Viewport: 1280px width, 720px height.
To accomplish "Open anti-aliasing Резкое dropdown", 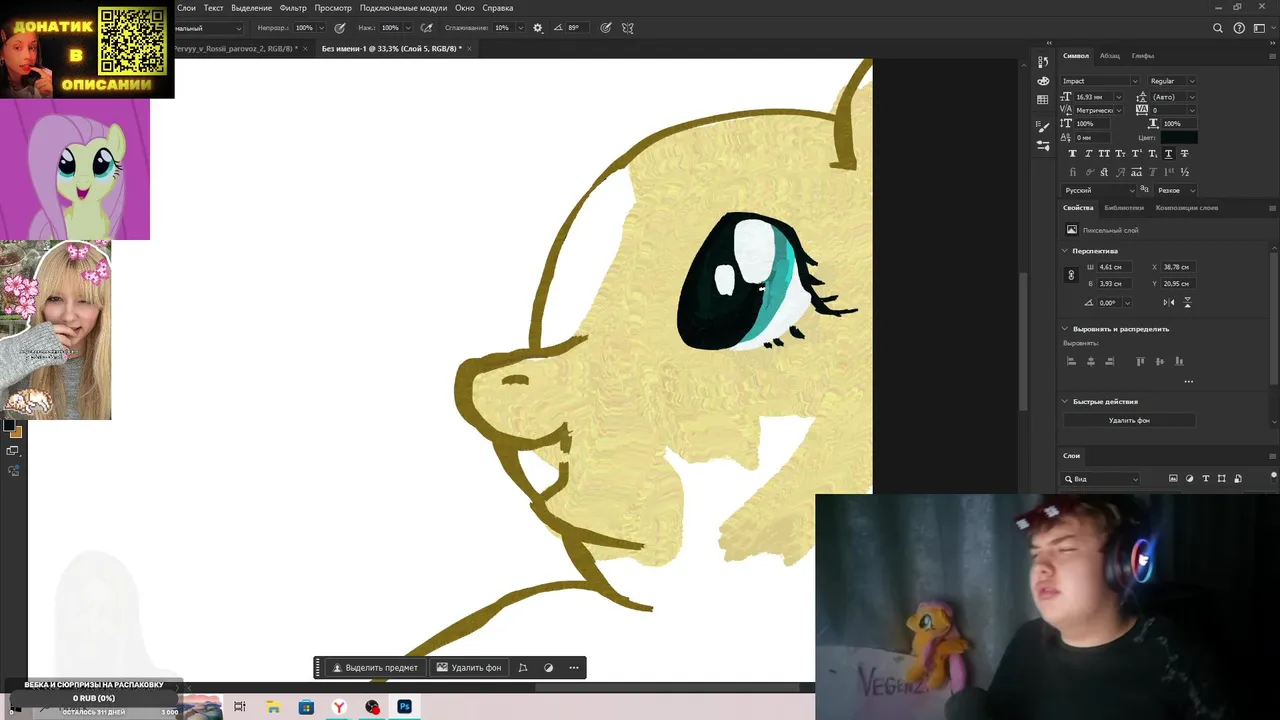I will click(x=1175, y=190).
